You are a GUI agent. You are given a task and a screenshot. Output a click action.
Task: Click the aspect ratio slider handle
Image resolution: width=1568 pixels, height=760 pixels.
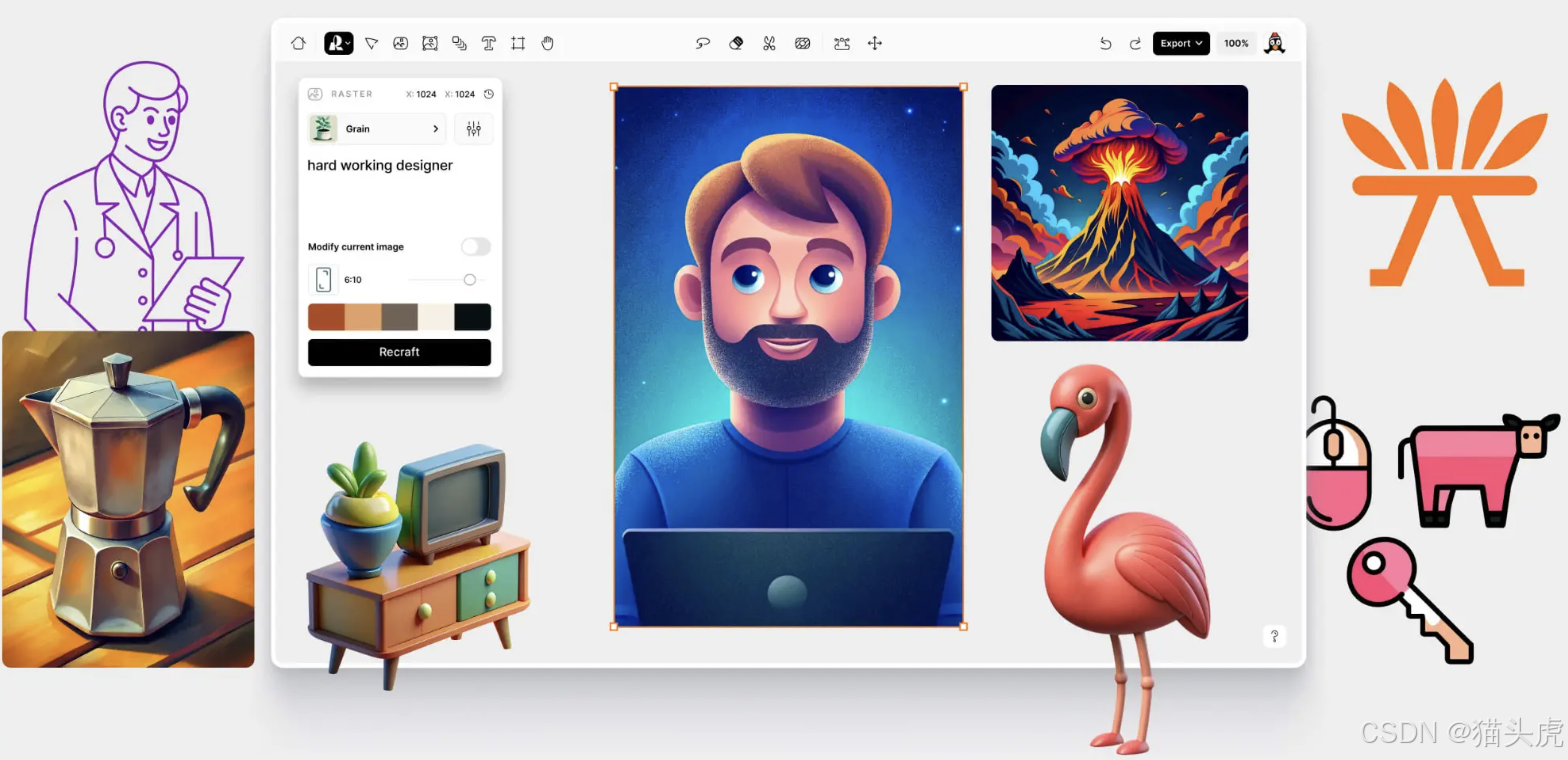click(469, 280)
